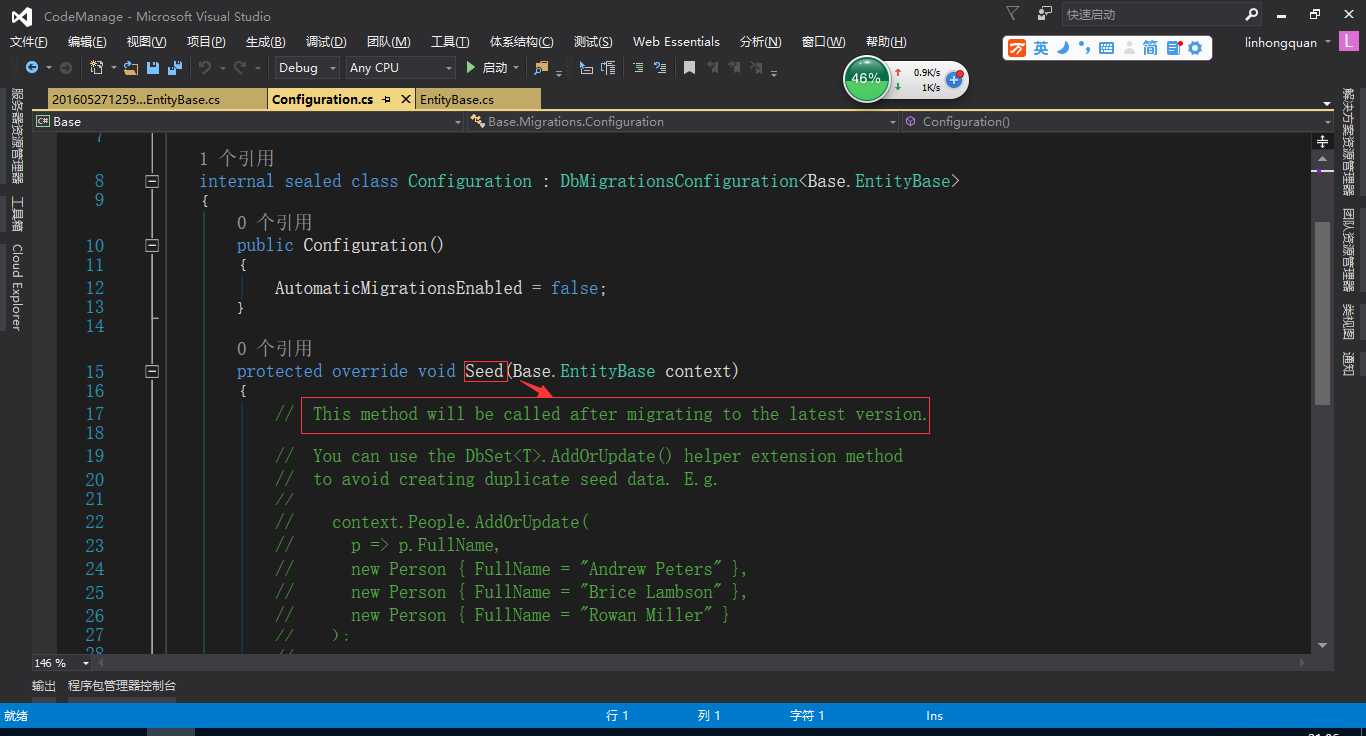Click the Undo arrow icon
Screen dimensions: 1366x736
tap(204, 67)
